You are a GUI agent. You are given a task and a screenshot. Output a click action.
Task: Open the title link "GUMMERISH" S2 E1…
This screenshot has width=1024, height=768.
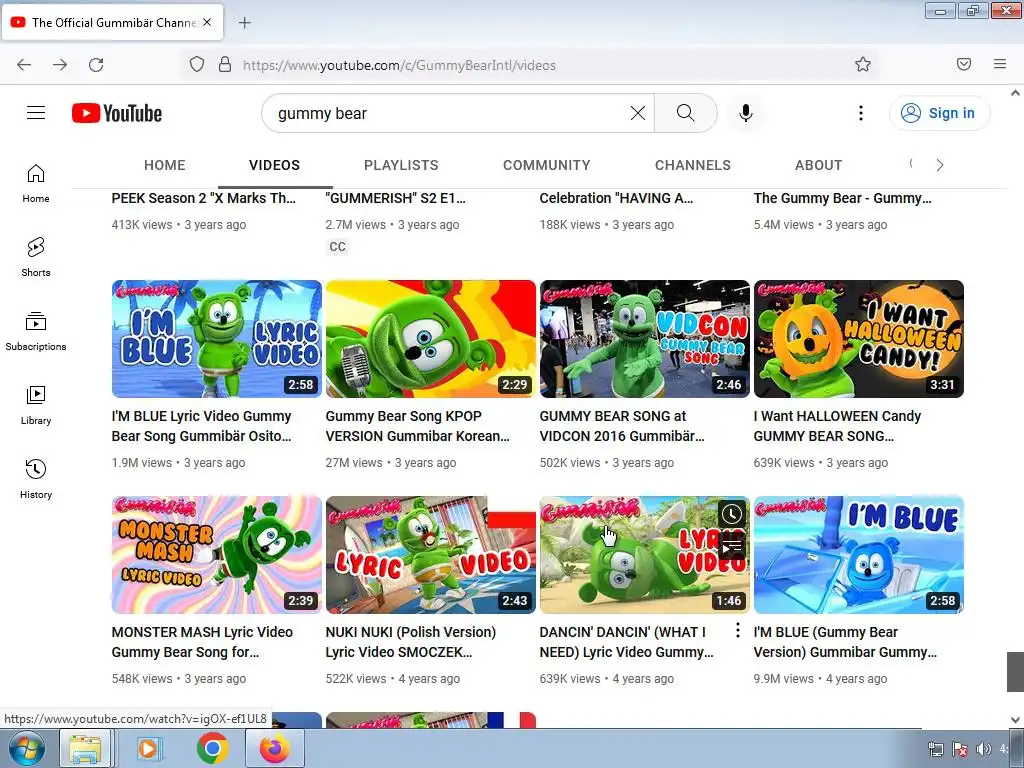[x=396, y=198]
